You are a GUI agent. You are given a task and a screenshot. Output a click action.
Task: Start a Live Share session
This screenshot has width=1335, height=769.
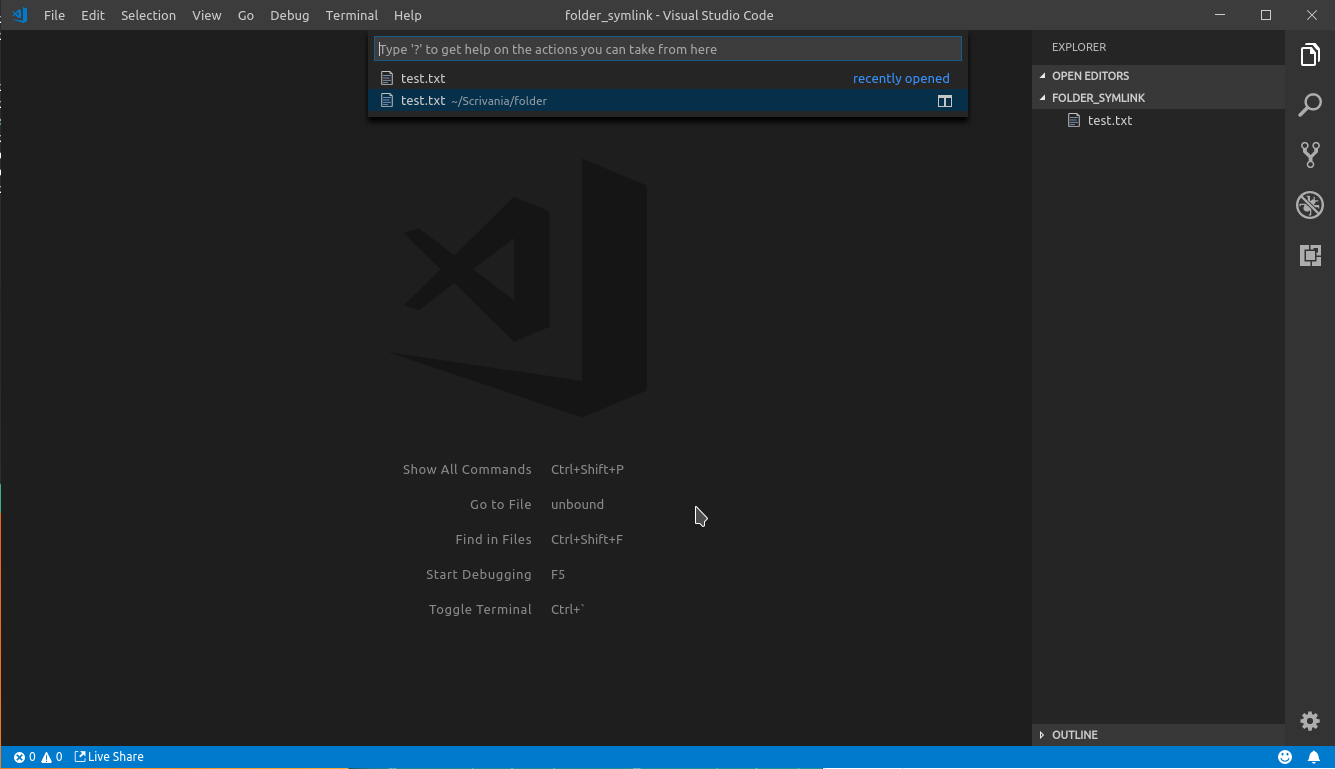point(108,757)
